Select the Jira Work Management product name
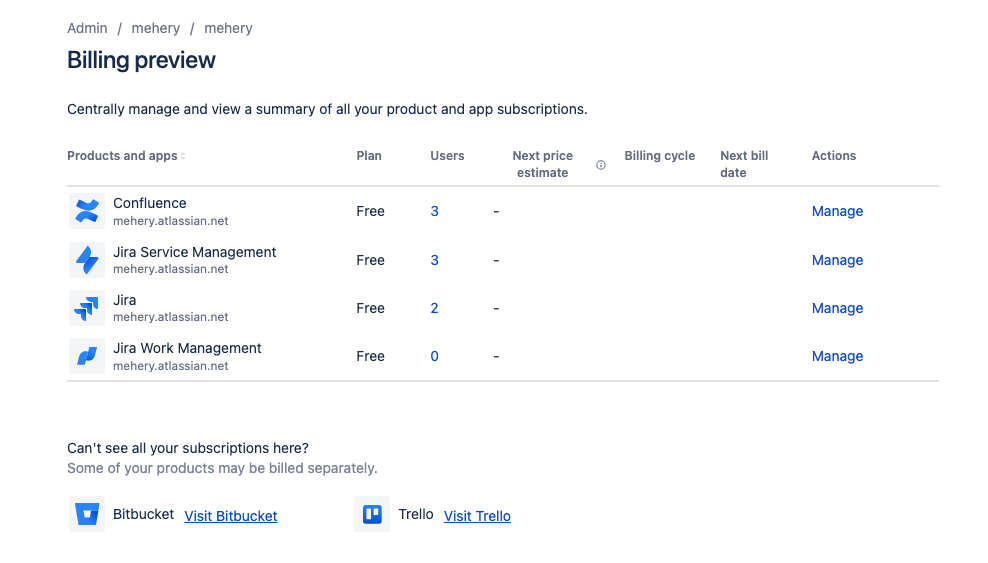 pos(187,348)
